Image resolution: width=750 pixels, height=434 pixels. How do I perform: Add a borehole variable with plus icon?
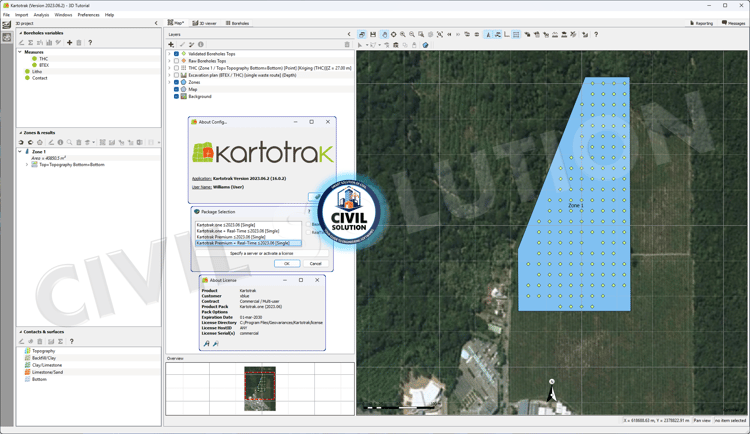coord(69,43)
